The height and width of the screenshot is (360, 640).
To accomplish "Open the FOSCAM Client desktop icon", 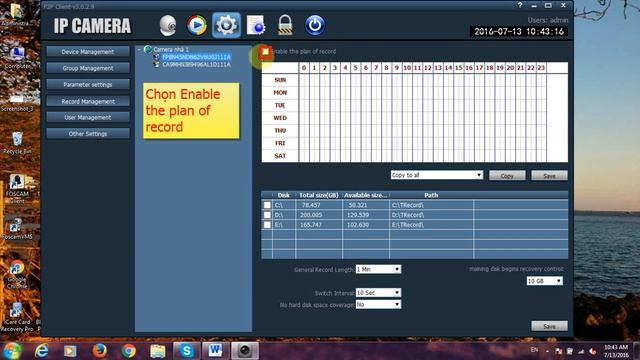I will coord(17,189).
